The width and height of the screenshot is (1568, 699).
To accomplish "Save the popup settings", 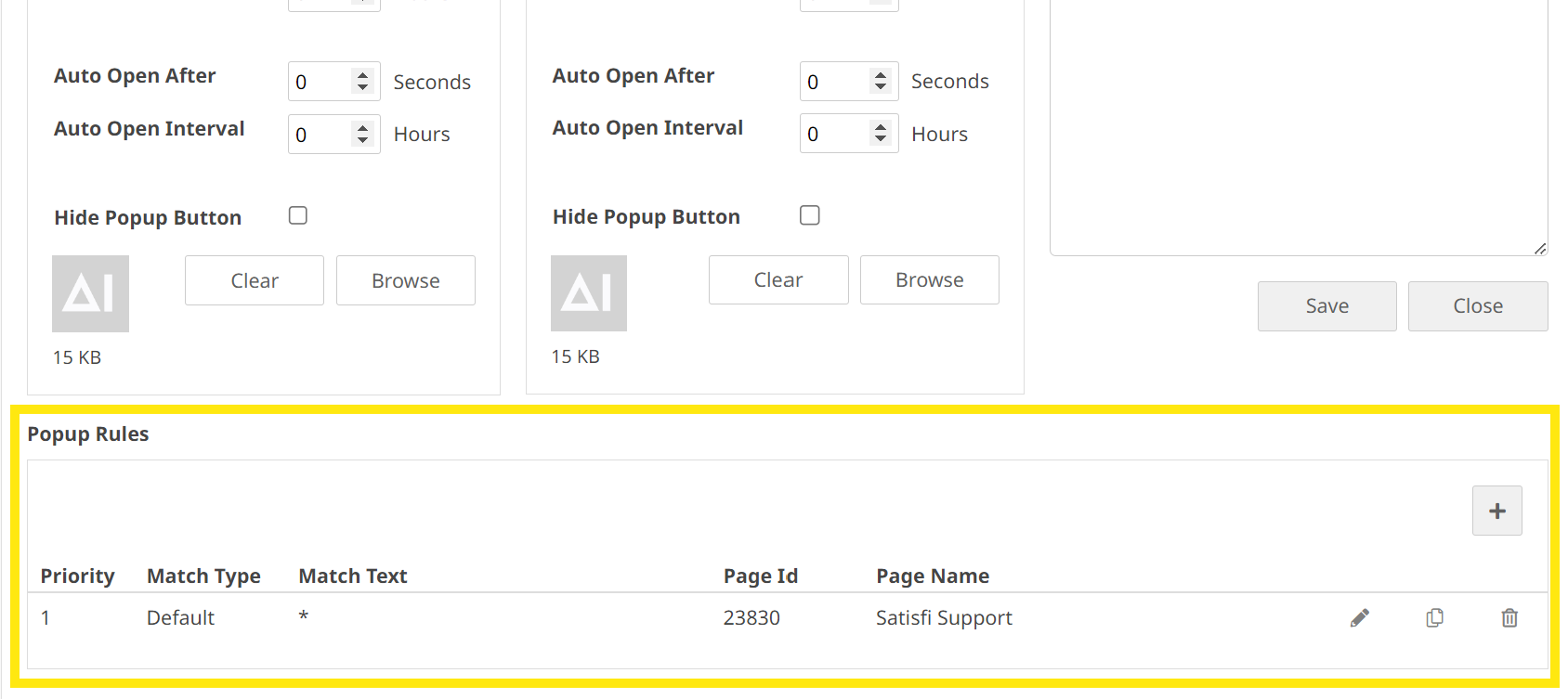I will pos(1326,306).
